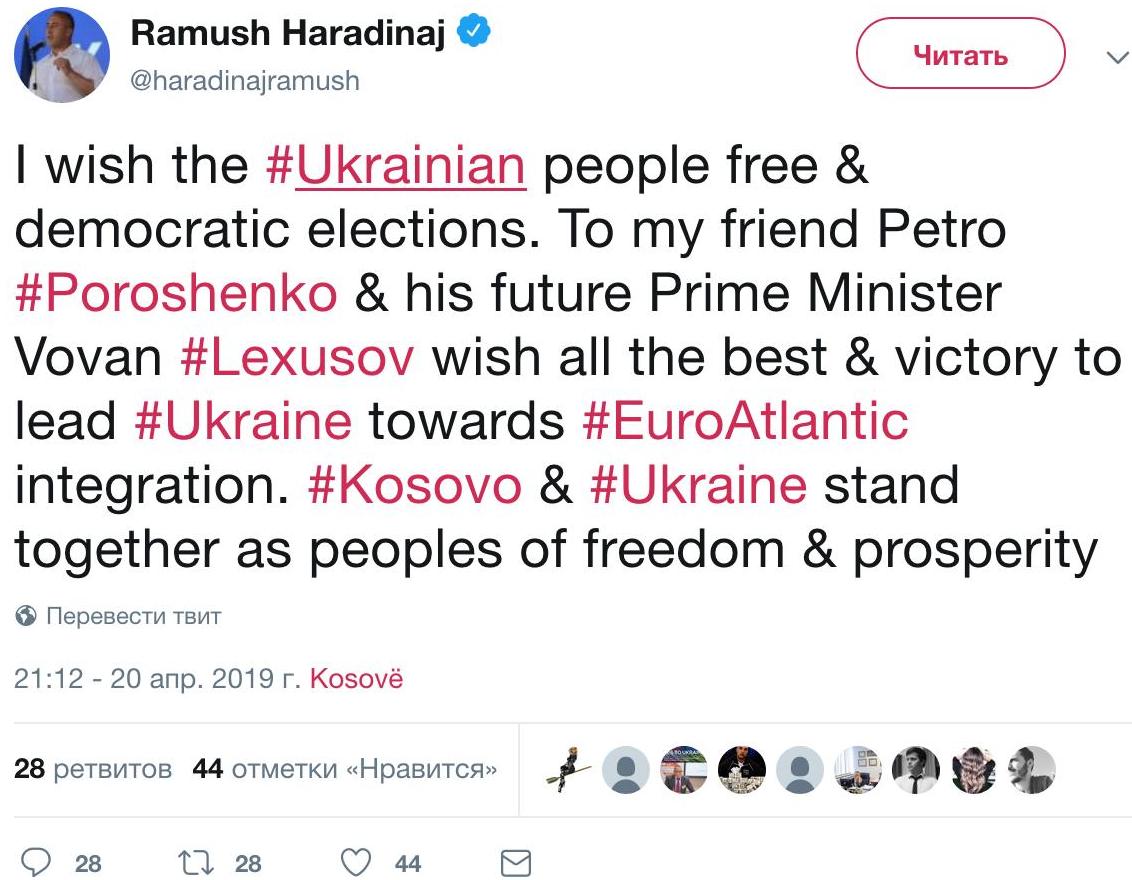Open the #Lexusov hashtag

297,357
